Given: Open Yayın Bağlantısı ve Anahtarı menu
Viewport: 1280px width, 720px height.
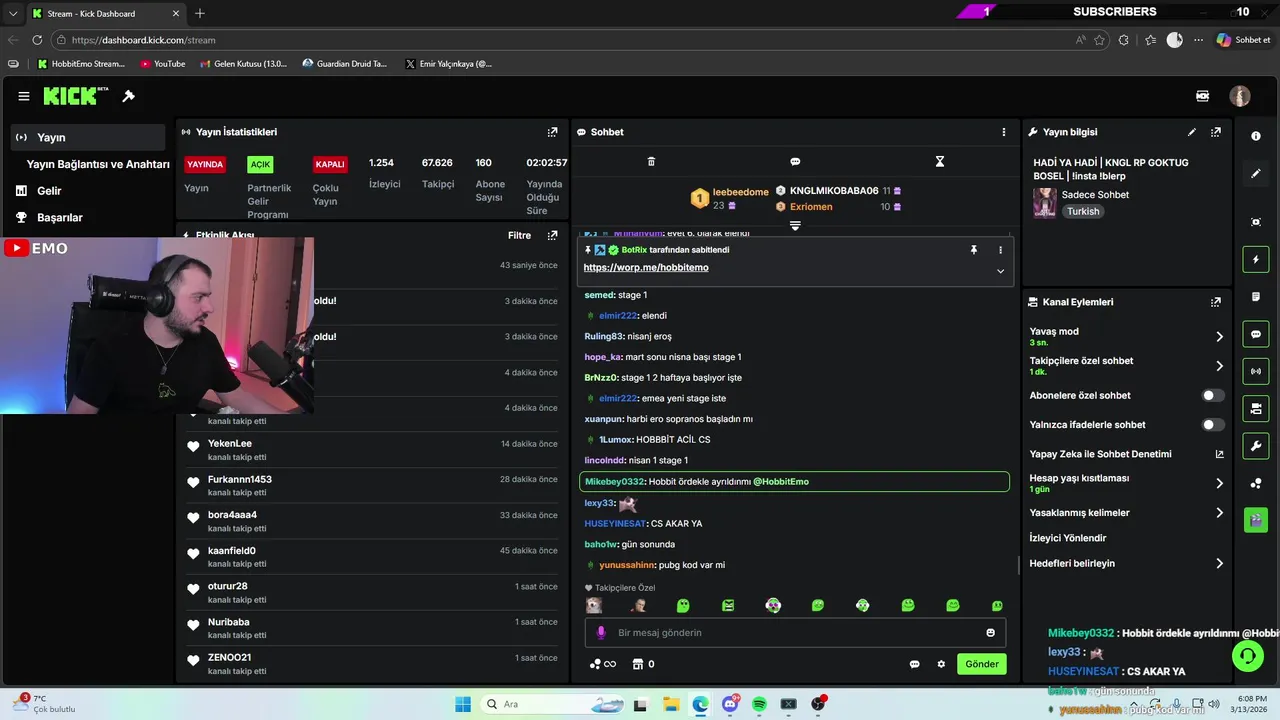Looking at the screenshot, I should pos(98,164).
